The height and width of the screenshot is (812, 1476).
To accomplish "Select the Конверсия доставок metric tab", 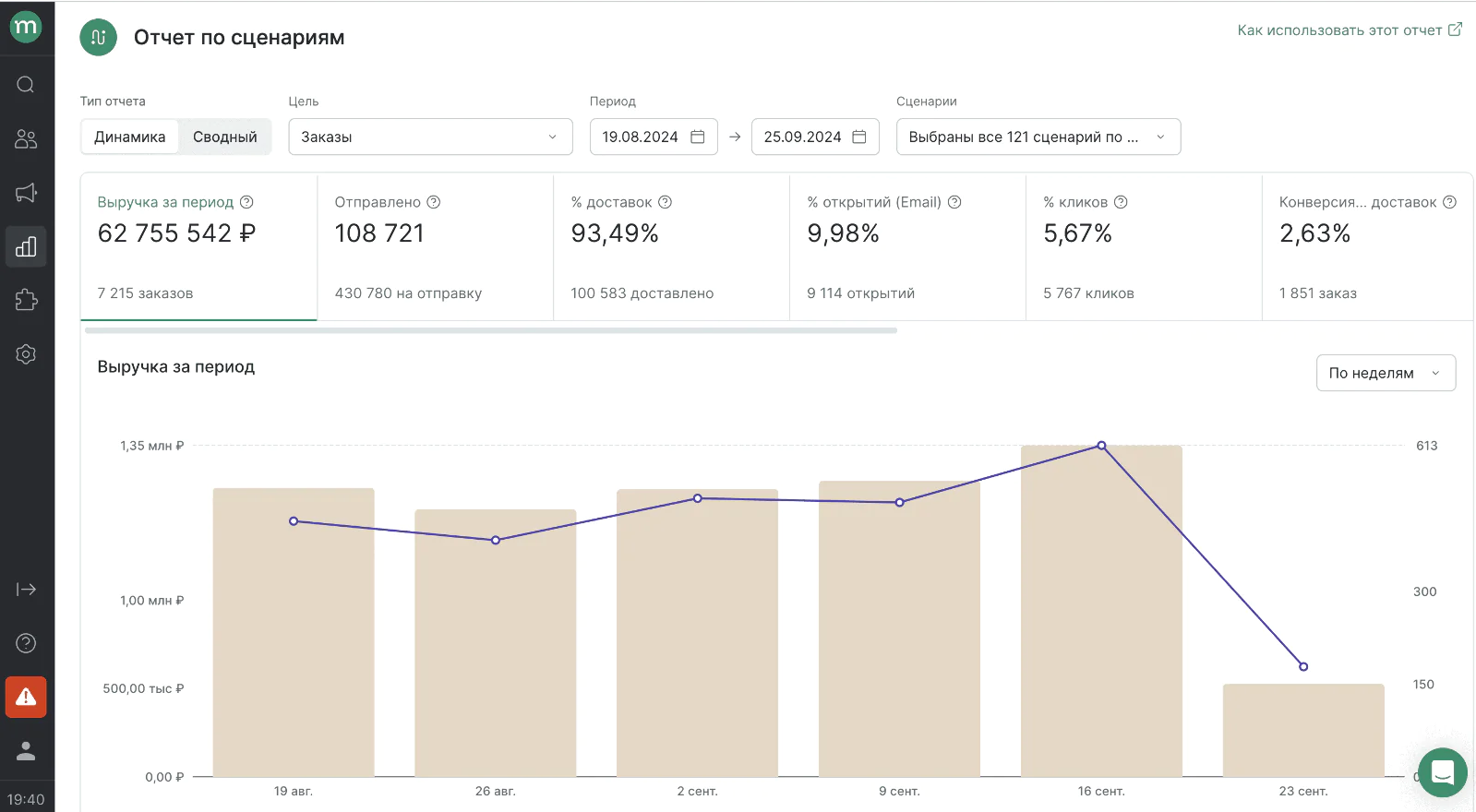I will click(1368, 247).
